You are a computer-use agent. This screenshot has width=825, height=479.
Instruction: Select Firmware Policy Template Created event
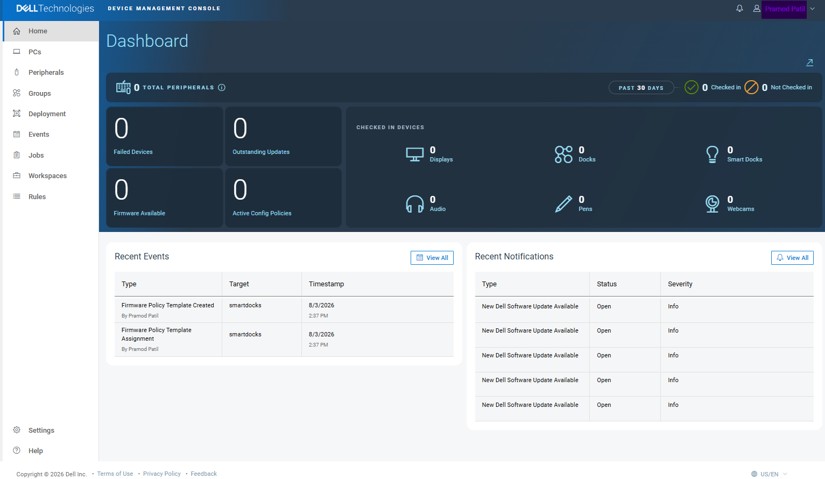click(284, 310)
